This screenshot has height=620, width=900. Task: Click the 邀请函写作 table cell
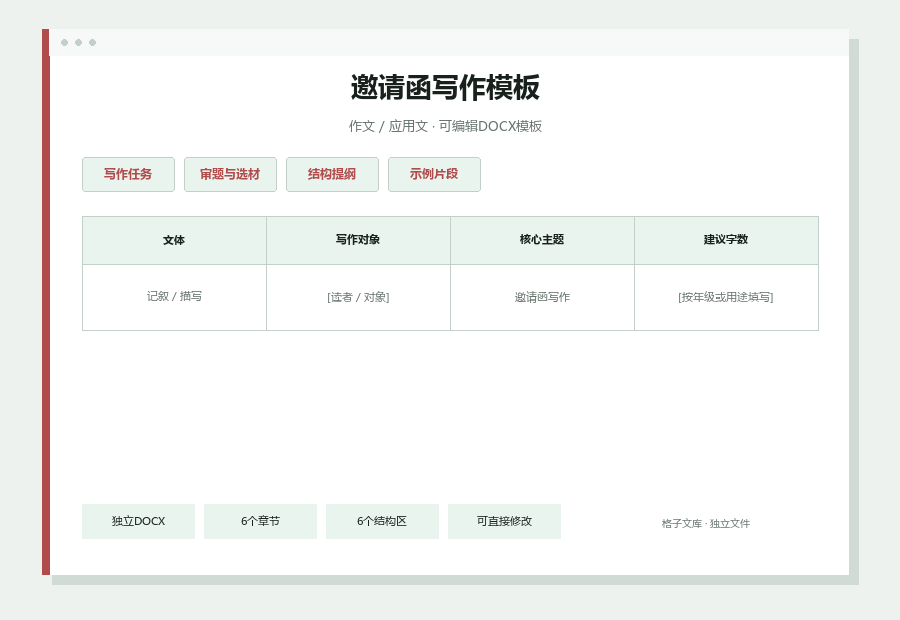coord(542,297)
